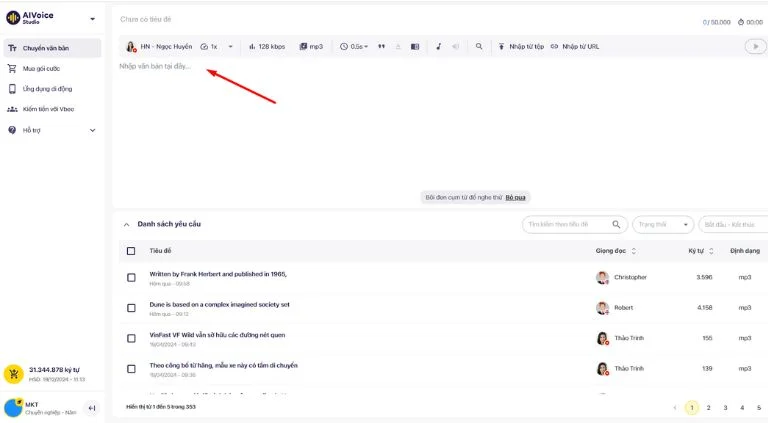The width and height of the screenshot is (768, 423).
Task: Click the search magnifier in the title search box
Action: coord(616,224)
